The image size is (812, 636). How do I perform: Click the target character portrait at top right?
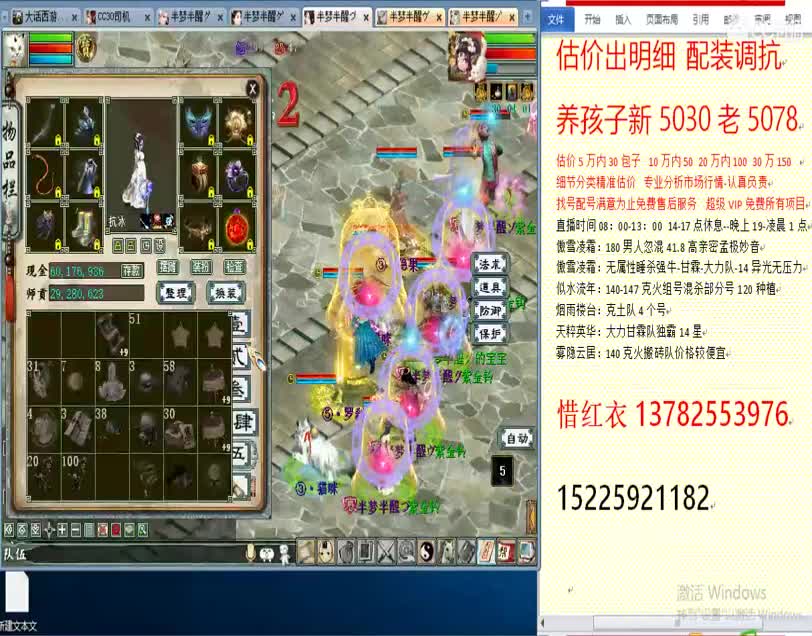[x=467, y=57]
